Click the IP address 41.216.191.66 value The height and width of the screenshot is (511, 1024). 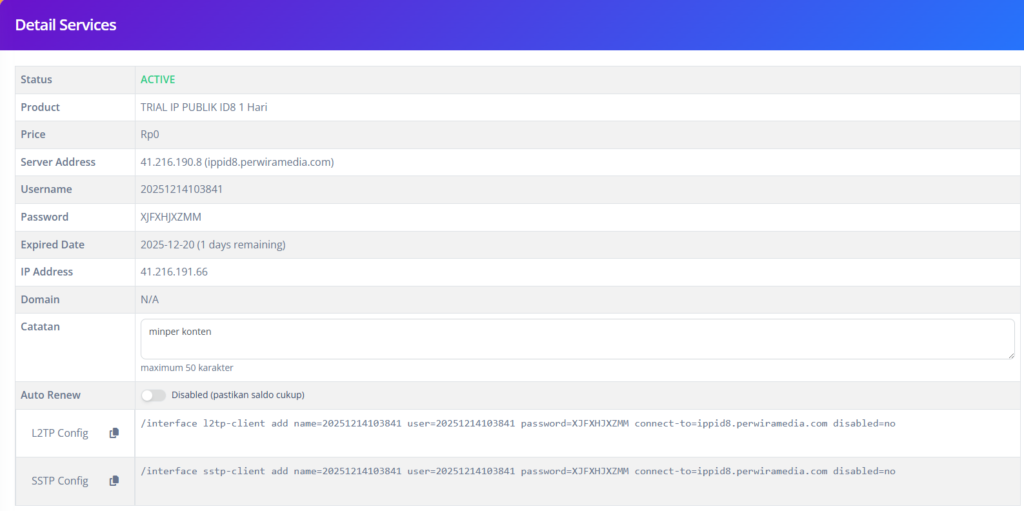[x=174, y=272]
